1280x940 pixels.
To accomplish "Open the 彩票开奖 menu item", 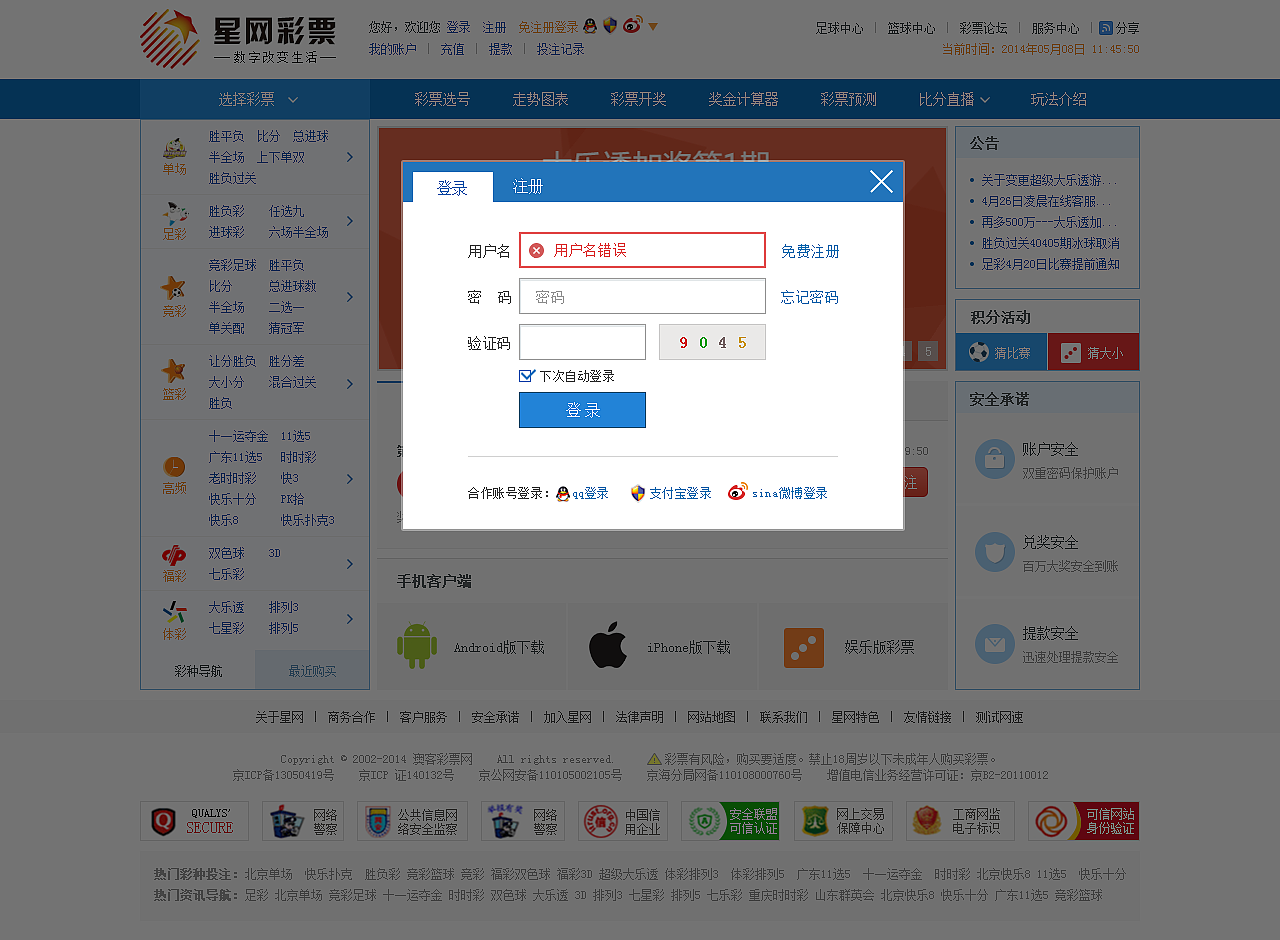I will point(640,99).
